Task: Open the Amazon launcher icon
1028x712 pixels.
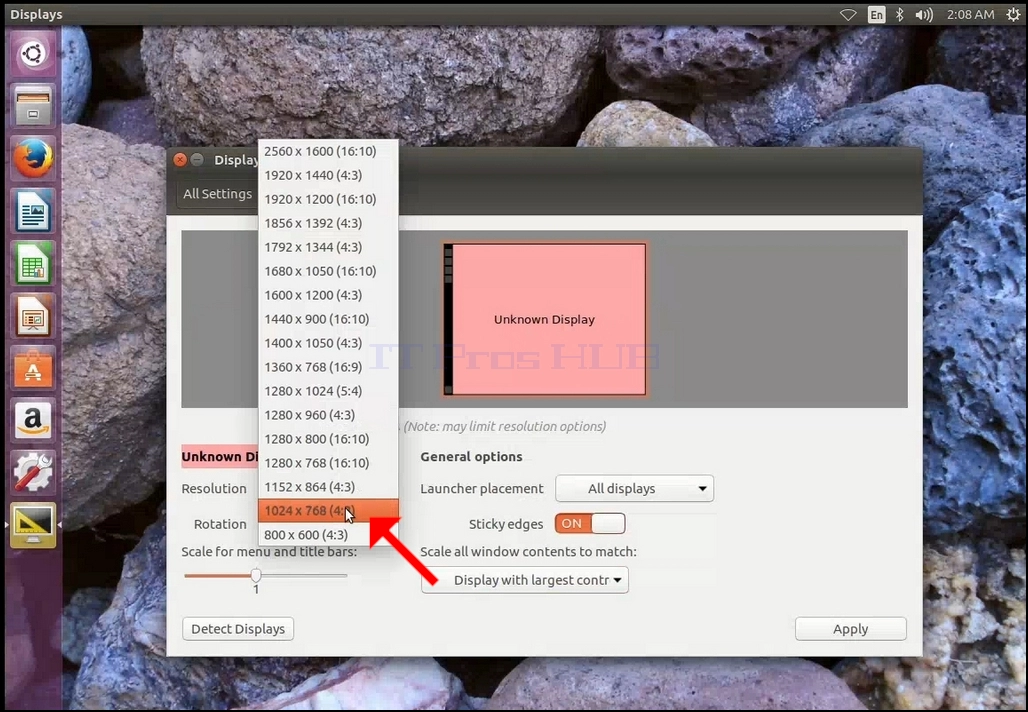Action: [x=33, y=420]
